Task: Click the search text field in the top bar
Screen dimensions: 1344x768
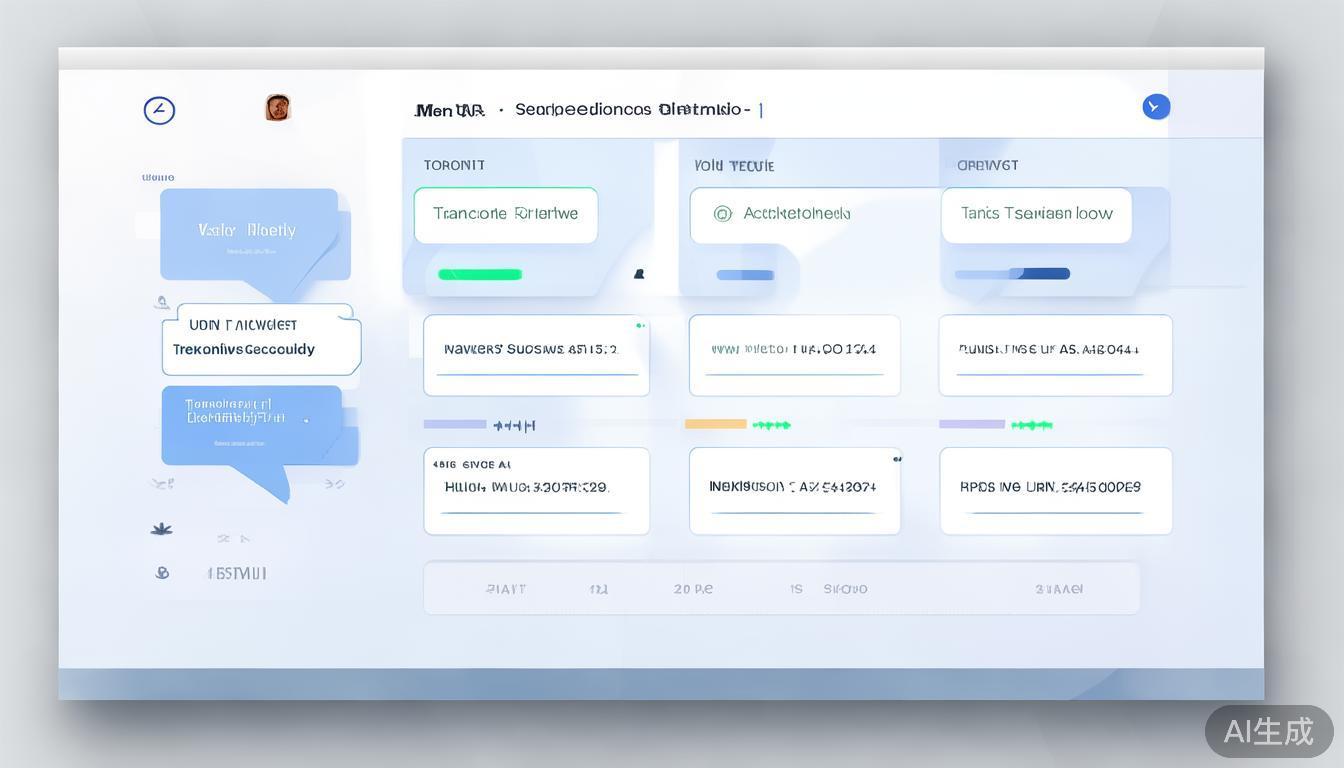Action: (631, 109)
